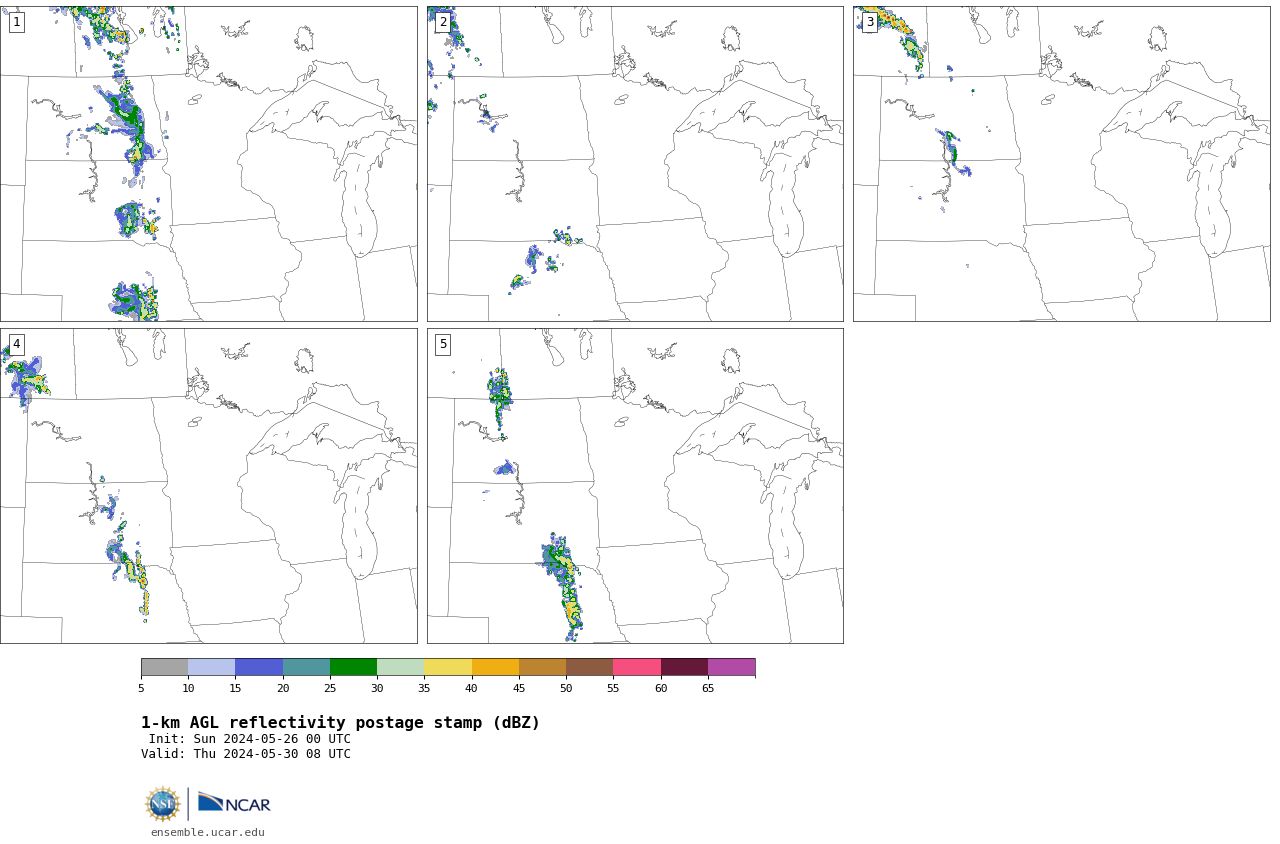Click the maroon 60-65 dBZ swatch
Image resolution: width=1280 pixels, height=844 pixels.
point(684,667)
